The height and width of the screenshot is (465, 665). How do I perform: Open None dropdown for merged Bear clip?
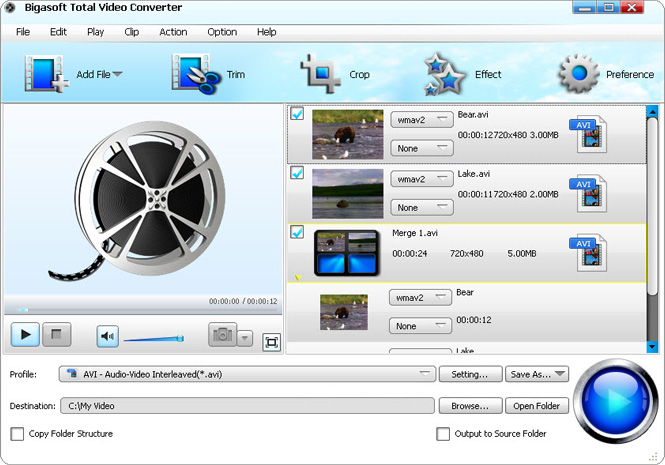[x=420, y=326]
